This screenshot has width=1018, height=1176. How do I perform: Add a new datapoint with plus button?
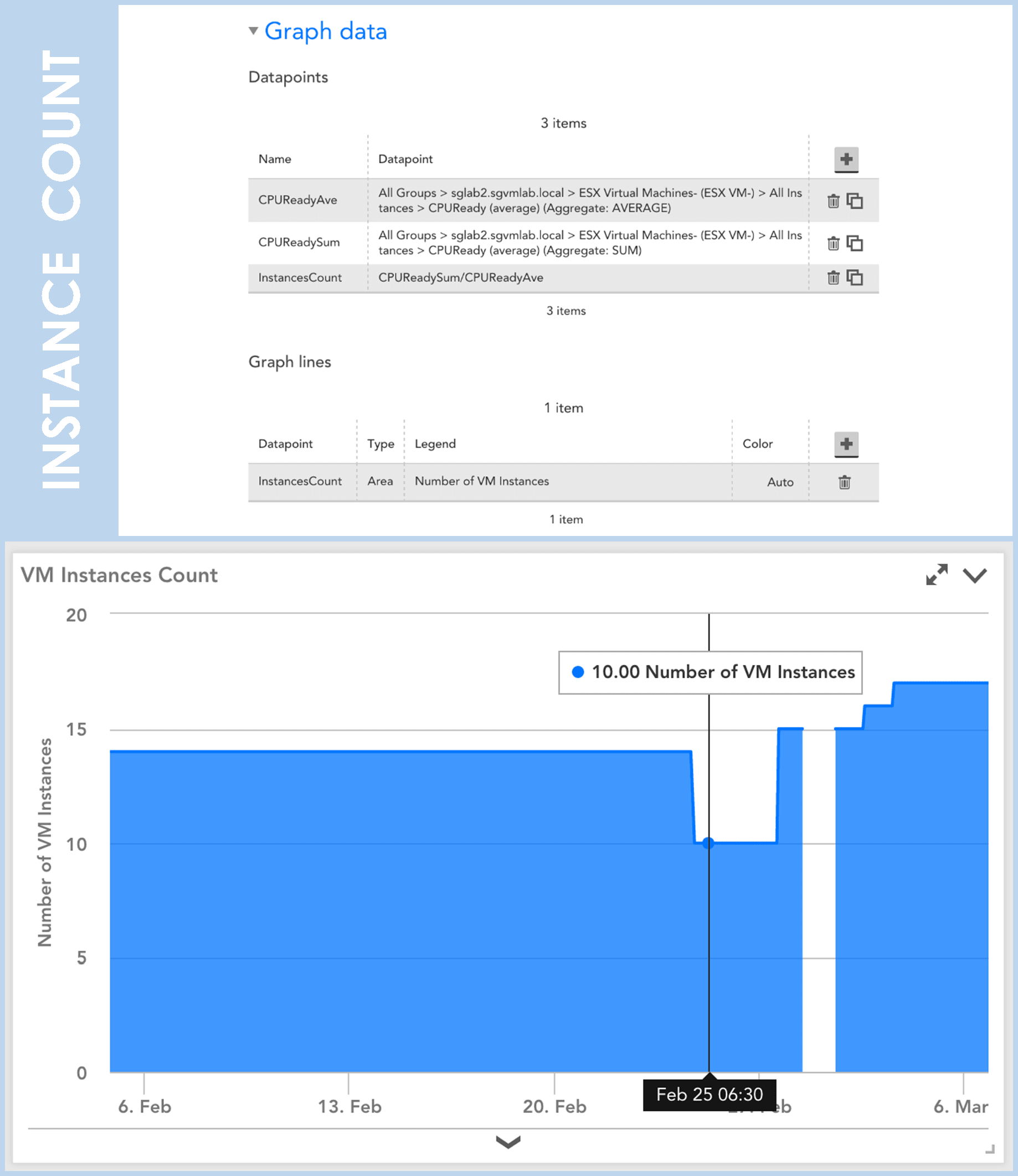[846, 159]
